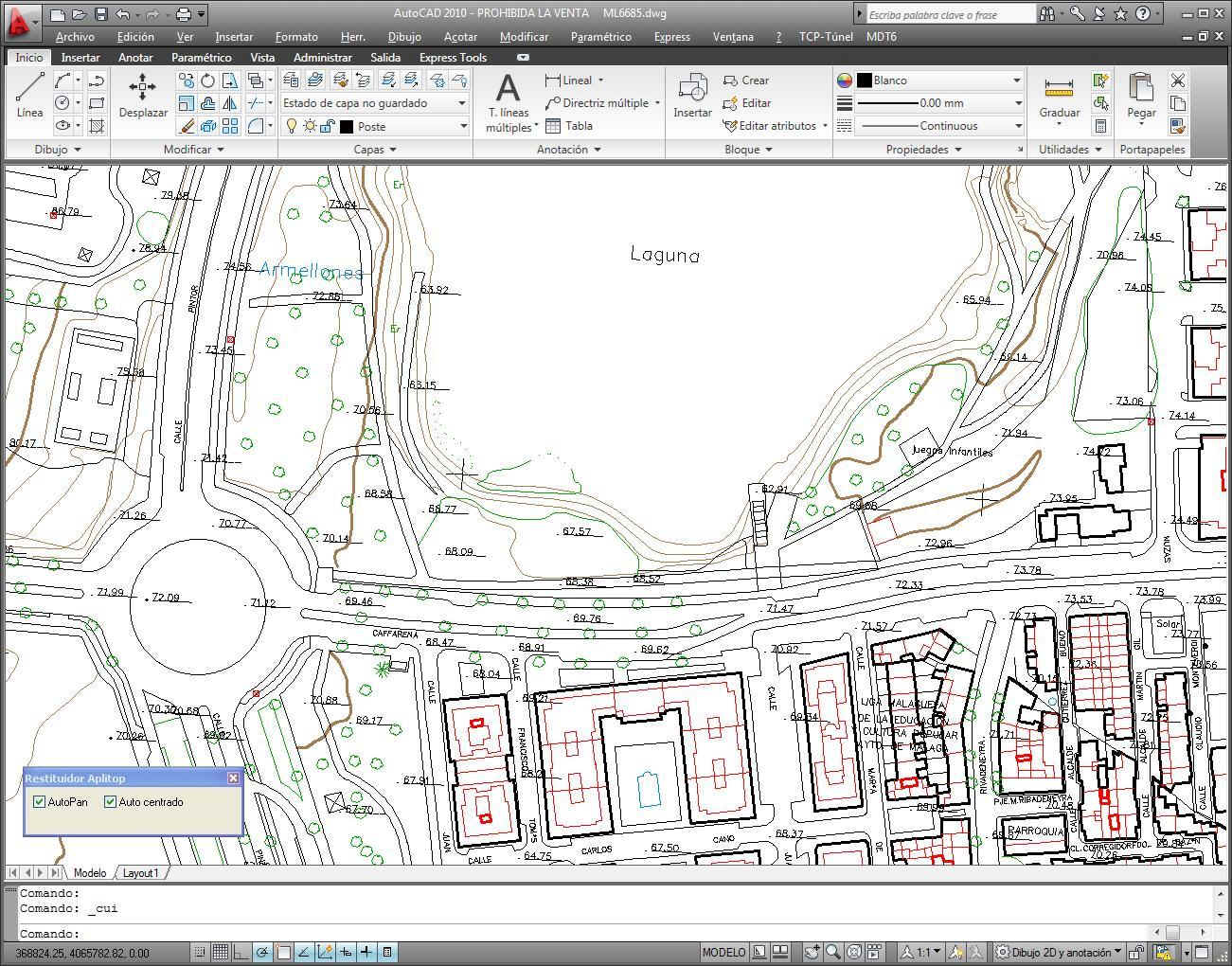Image resolution: width=1232 pixels, height=966 pixels.
Task: Expand the Dibujo panel
Action: [57, 150]
